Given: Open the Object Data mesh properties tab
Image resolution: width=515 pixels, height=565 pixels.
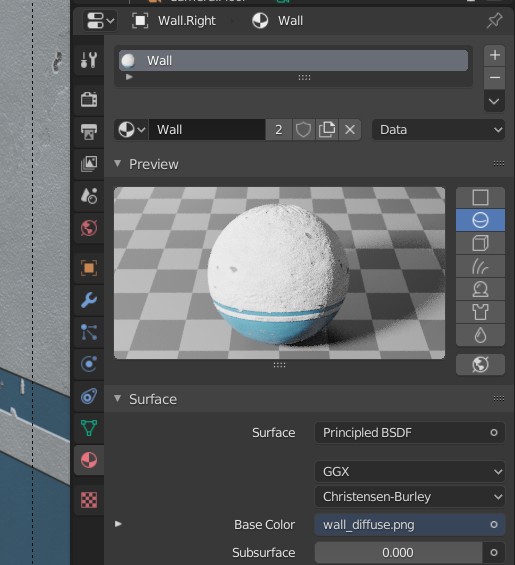Looking at the screenshot, I should [x=89, y=428].
